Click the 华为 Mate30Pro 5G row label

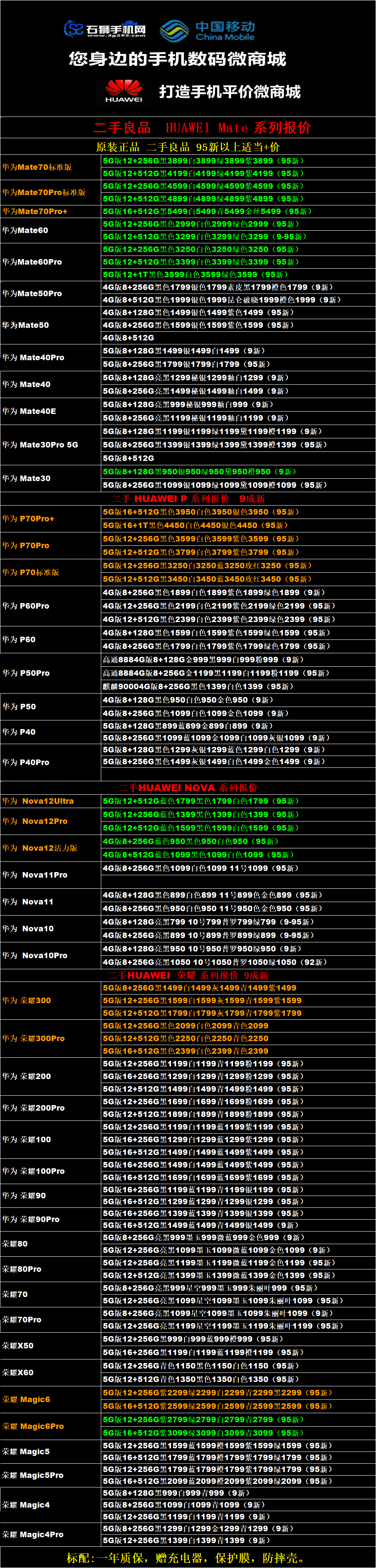coord(40,445)
